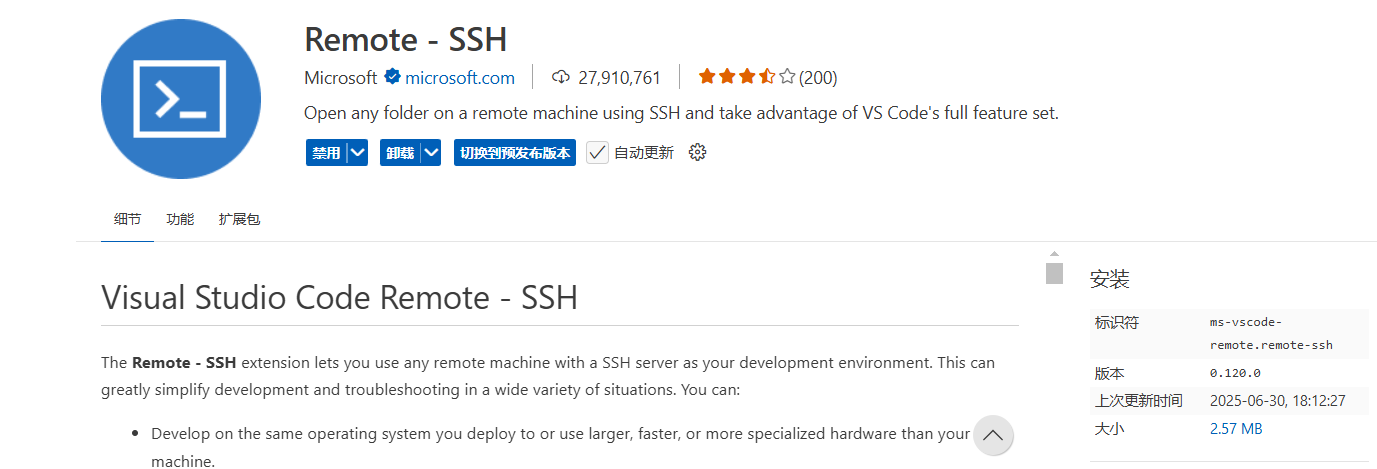
Task: Click the 2.57 MB size link
Action: tap(1236, 429)
